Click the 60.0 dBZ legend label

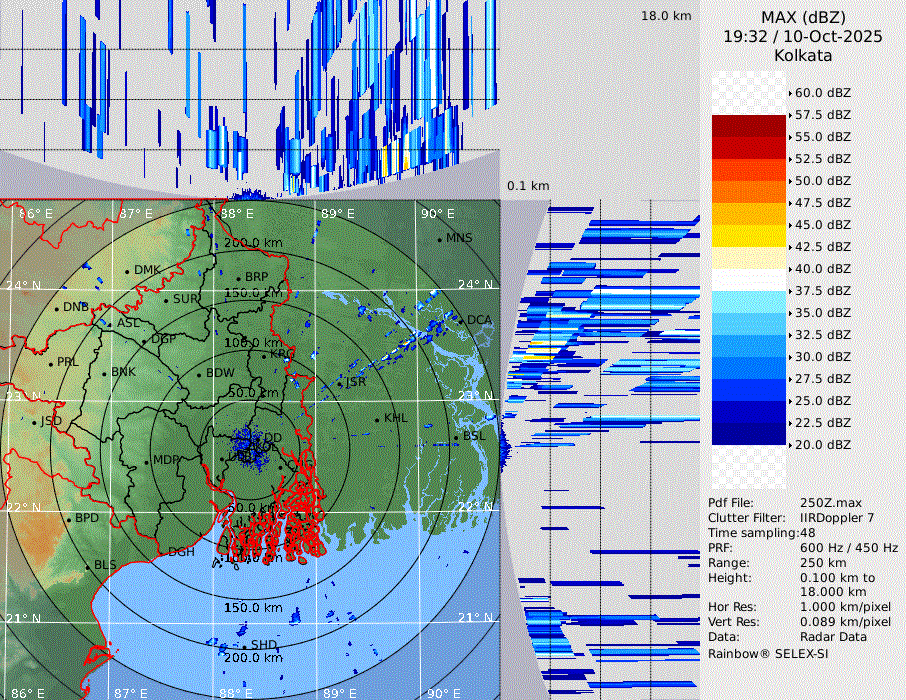coord(822,93)
